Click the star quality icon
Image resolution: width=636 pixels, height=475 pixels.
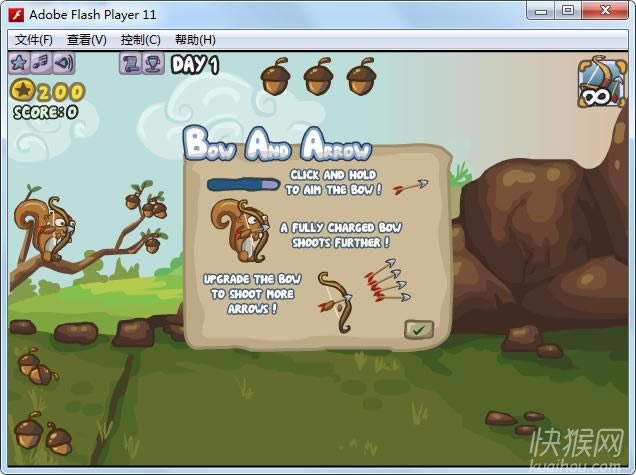19,63
